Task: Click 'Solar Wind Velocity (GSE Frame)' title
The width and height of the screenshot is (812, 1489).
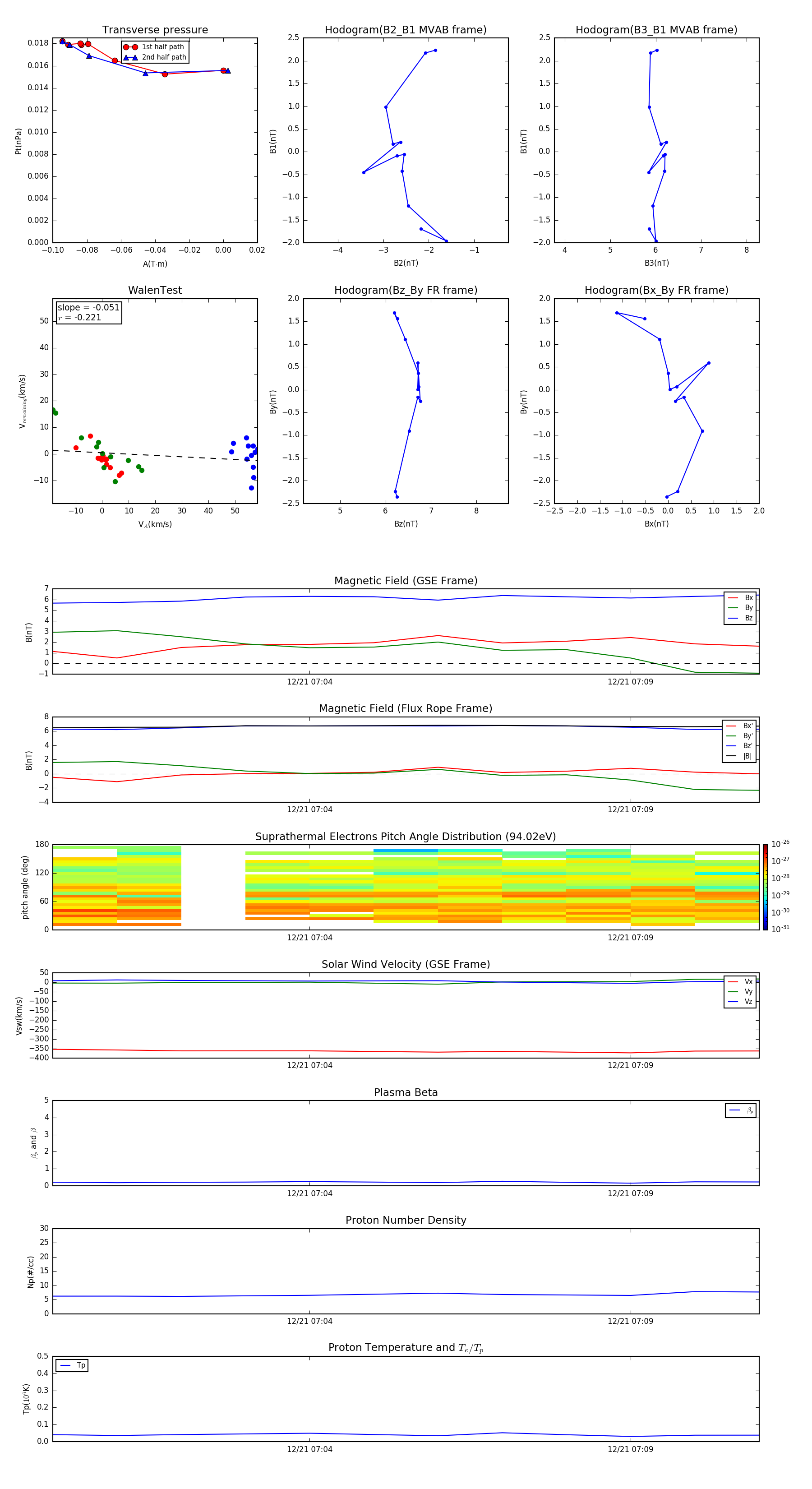Action: 406,964
